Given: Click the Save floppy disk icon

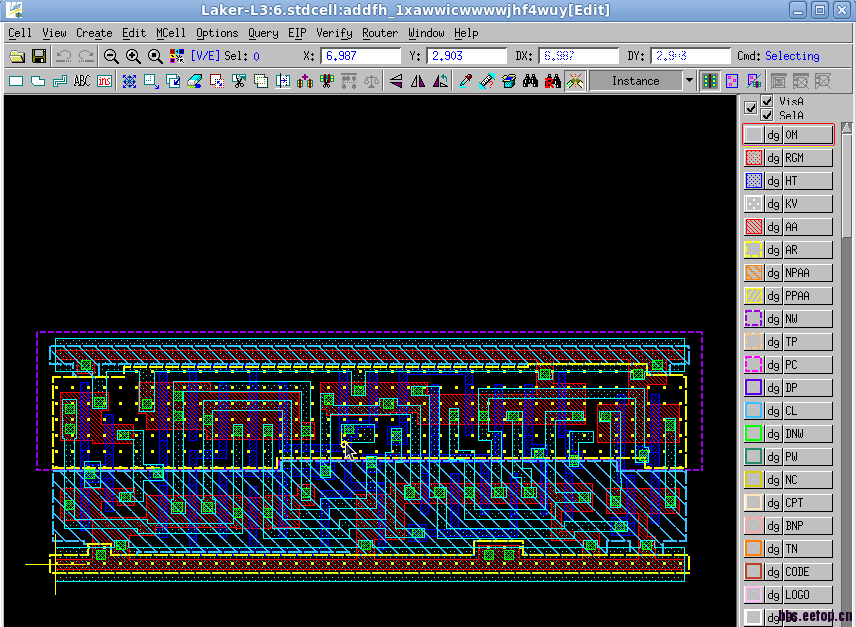Looking at the screenshot, I should pyautogui.click(x=39, y=57).
